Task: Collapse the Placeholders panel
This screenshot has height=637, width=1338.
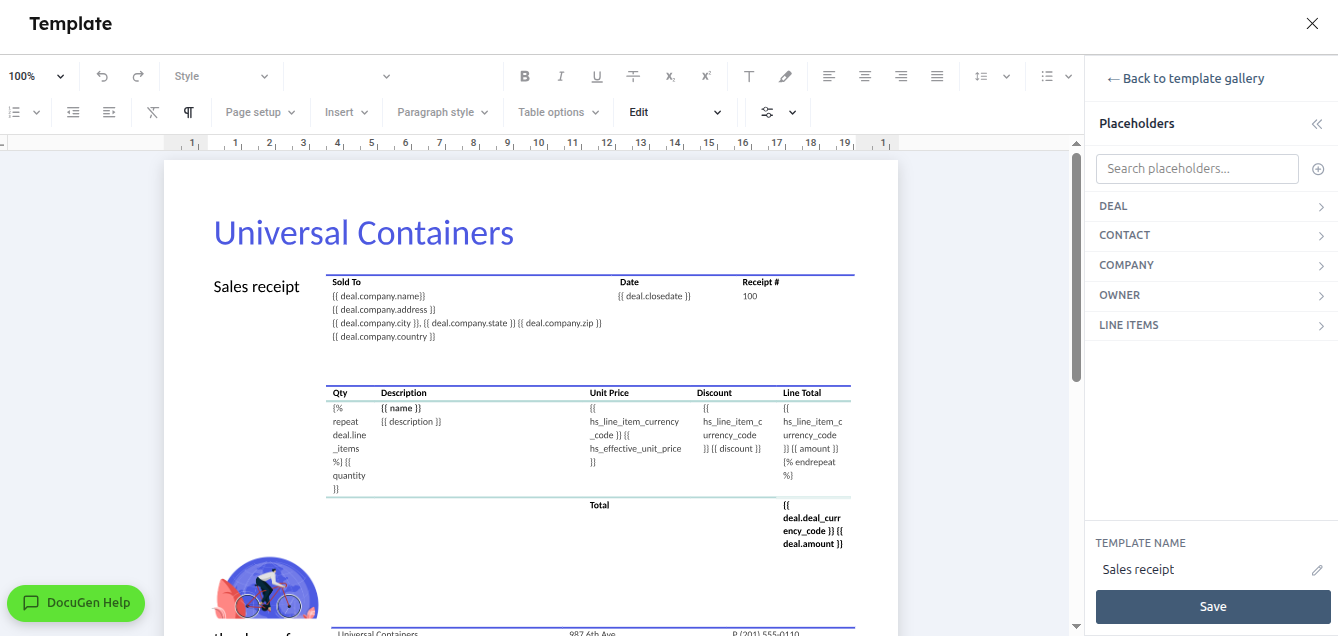Action: click(x=1317, y=124)
